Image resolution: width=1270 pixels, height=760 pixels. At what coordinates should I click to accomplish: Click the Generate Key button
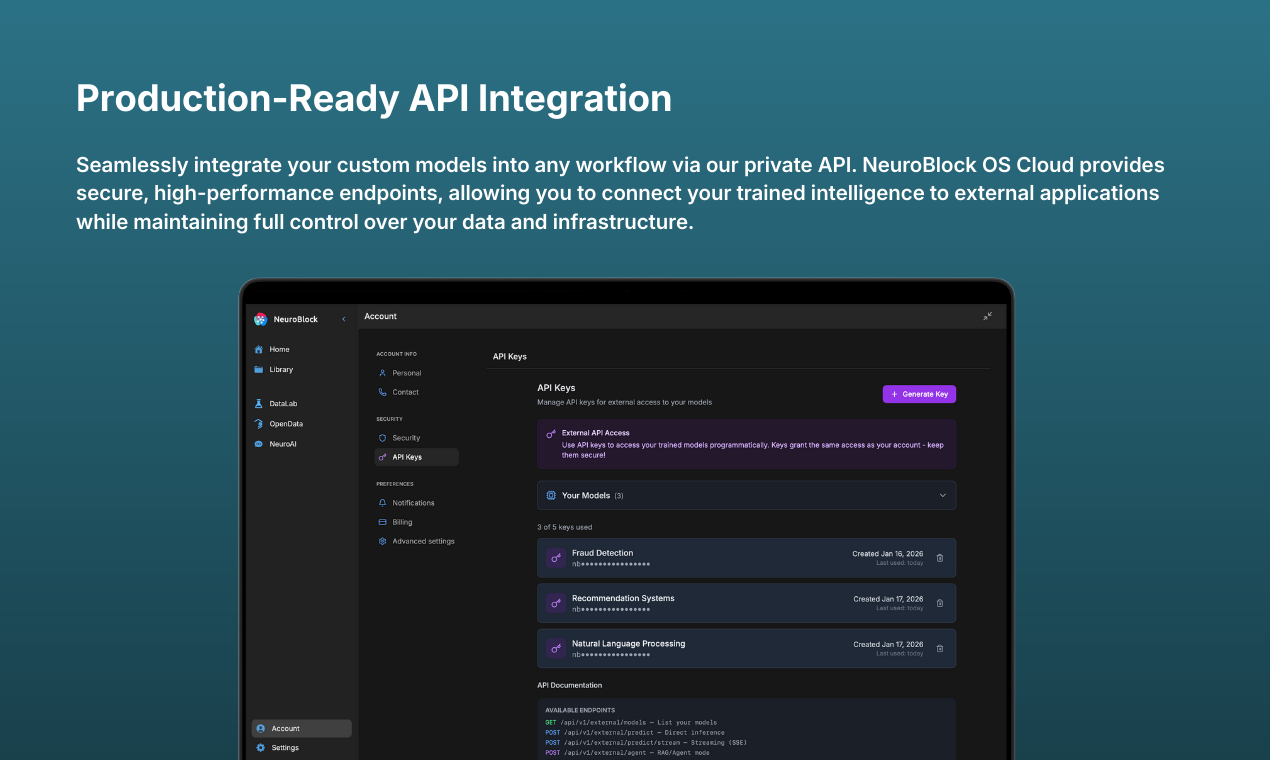click(x=919, y=394)
